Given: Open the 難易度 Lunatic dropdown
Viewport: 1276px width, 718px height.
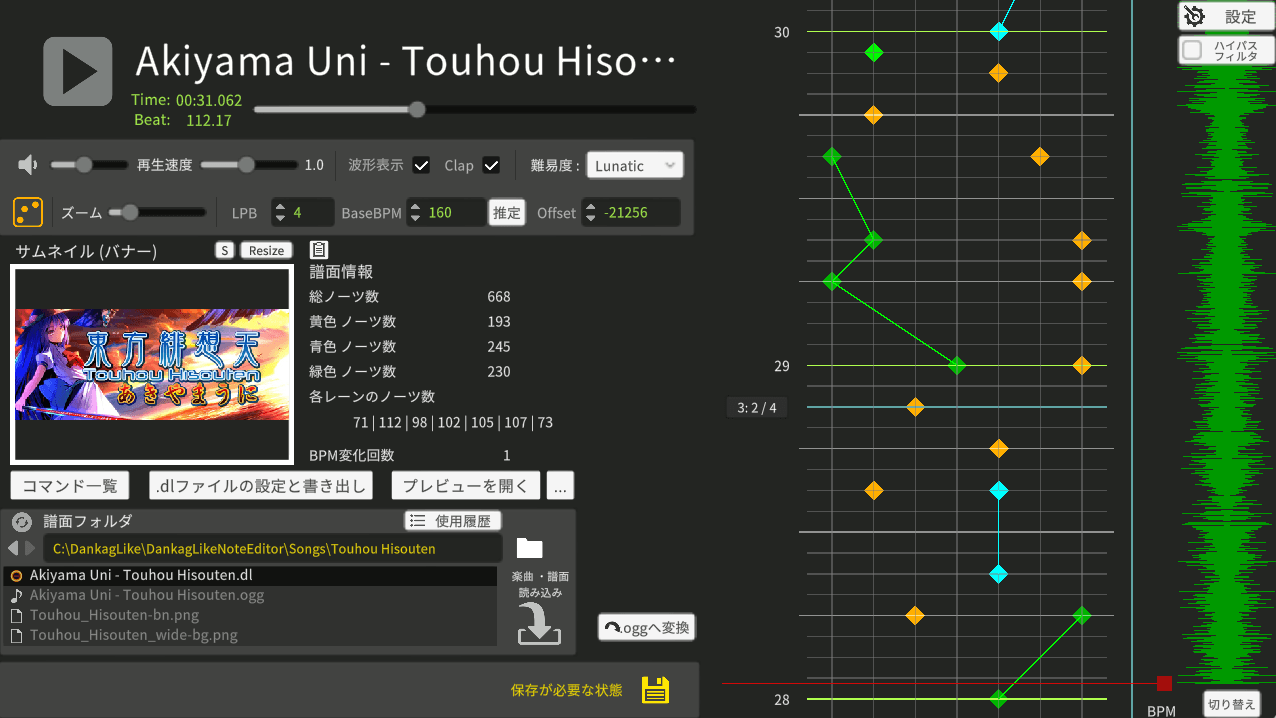Looking at the screenshot, I should (634, 165).
